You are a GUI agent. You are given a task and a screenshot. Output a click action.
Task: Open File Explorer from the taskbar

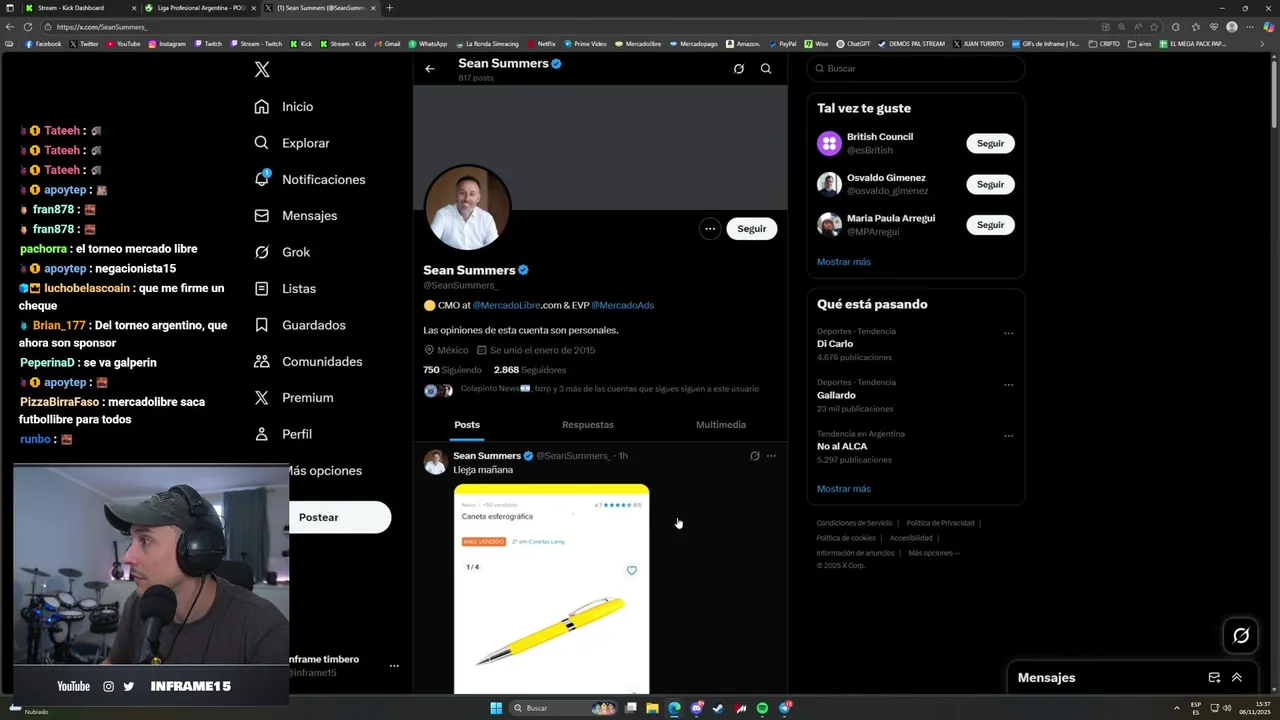(x=652, y=708)
